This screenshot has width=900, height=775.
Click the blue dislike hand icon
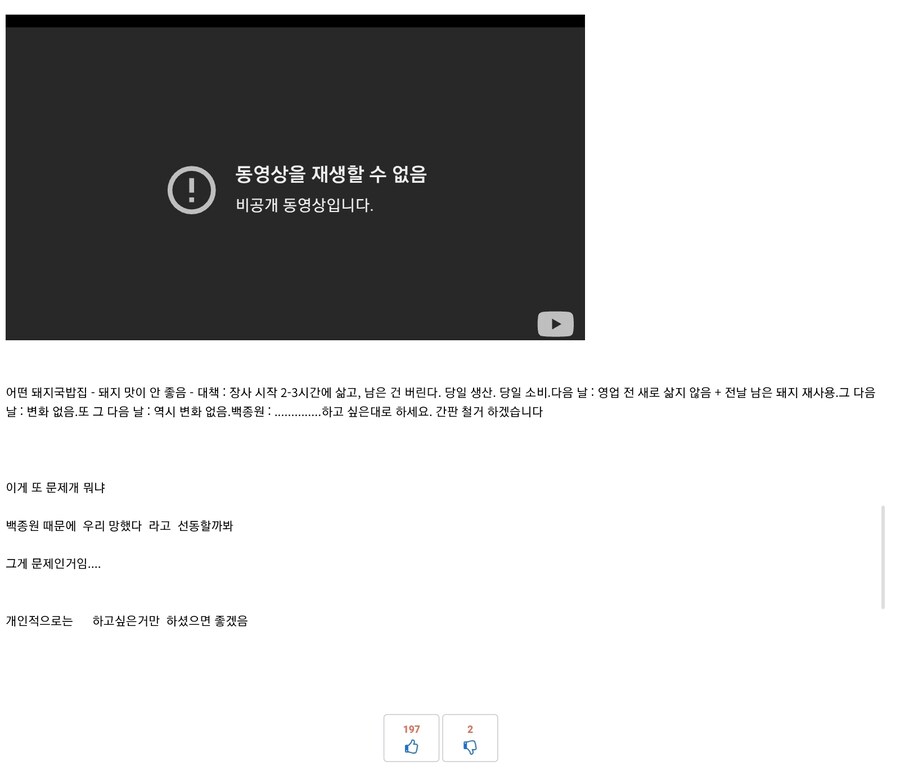469,745
